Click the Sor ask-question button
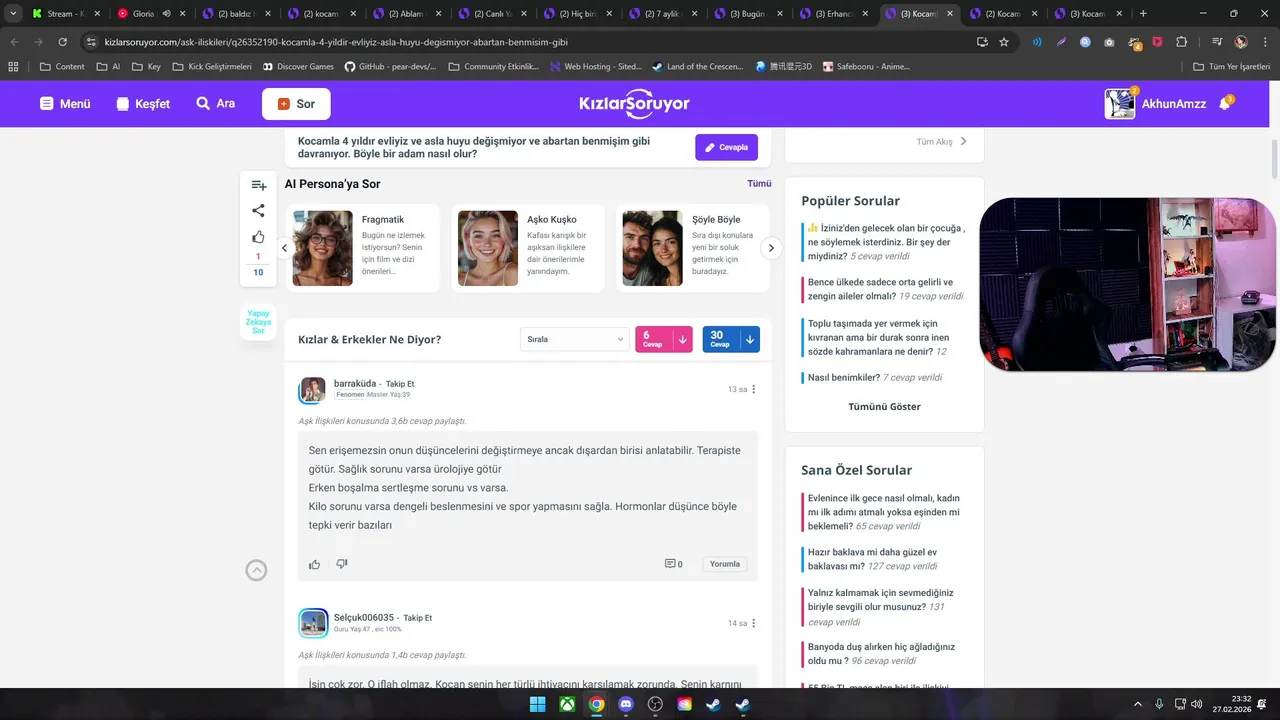1280x720 pixels. pyautogui.click(x=296, y=104)
